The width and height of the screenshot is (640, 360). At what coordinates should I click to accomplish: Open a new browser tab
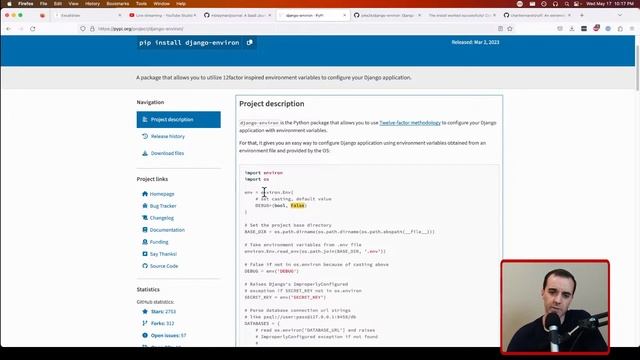coord(582,15)
